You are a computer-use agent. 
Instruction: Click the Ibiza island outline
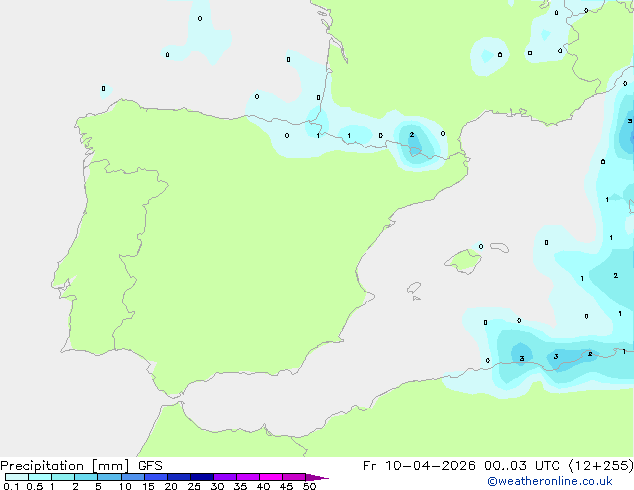(x=414, y=288)
